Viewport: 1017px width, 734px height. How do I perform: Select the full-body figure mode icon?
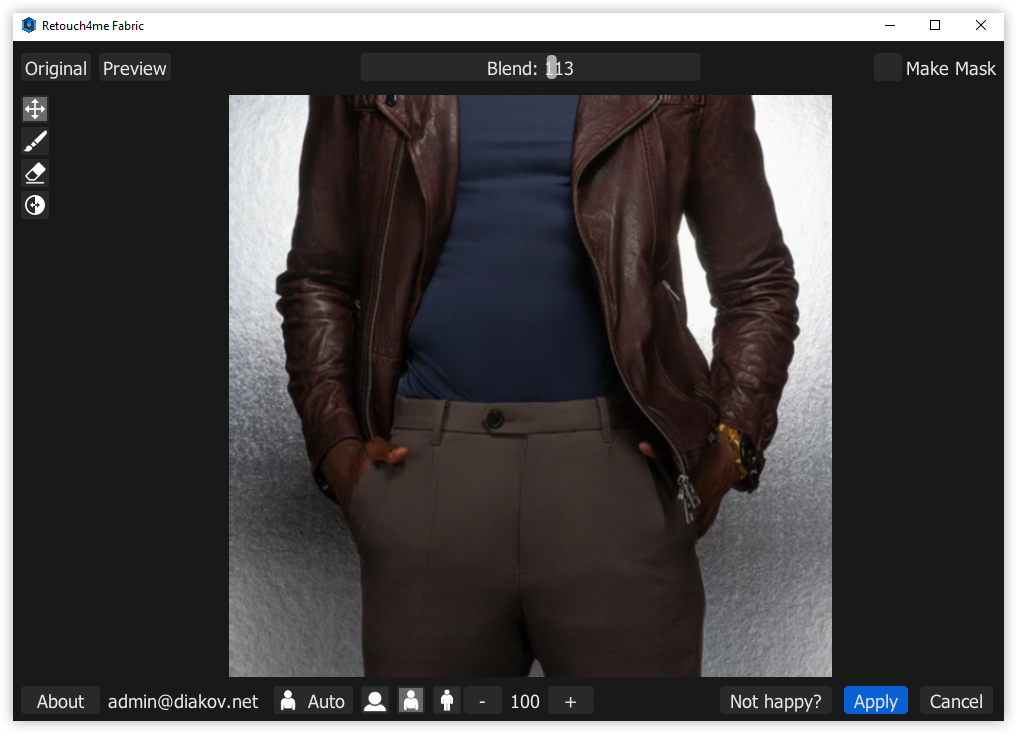tap(447, 701)
